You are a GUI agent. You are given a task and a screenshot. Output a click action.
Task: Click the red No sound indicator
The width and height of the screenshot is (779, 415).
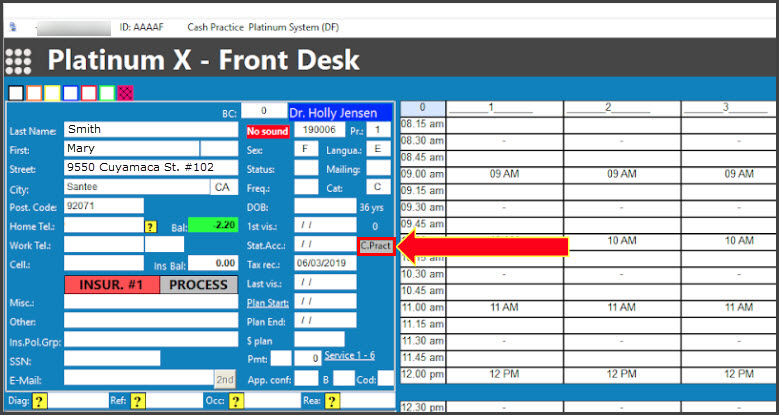pos(267,131)
